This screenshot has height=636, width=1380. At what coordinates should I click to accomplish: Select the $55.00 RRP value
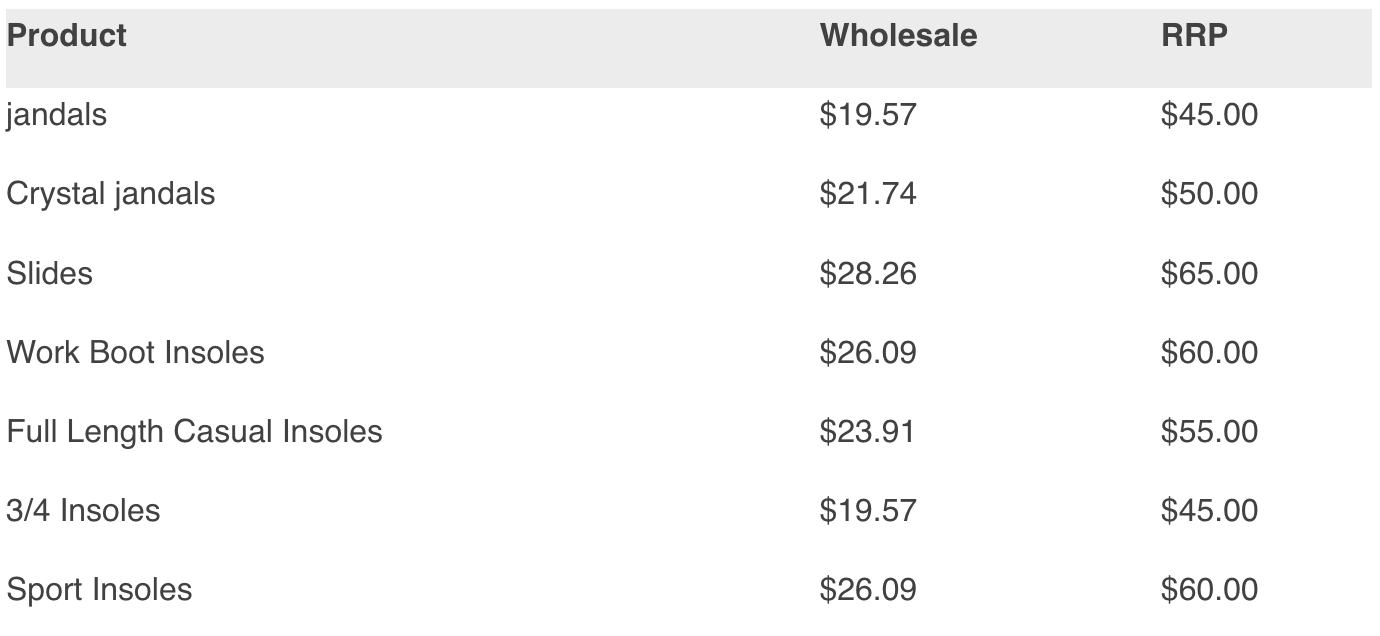(1209, 431)
